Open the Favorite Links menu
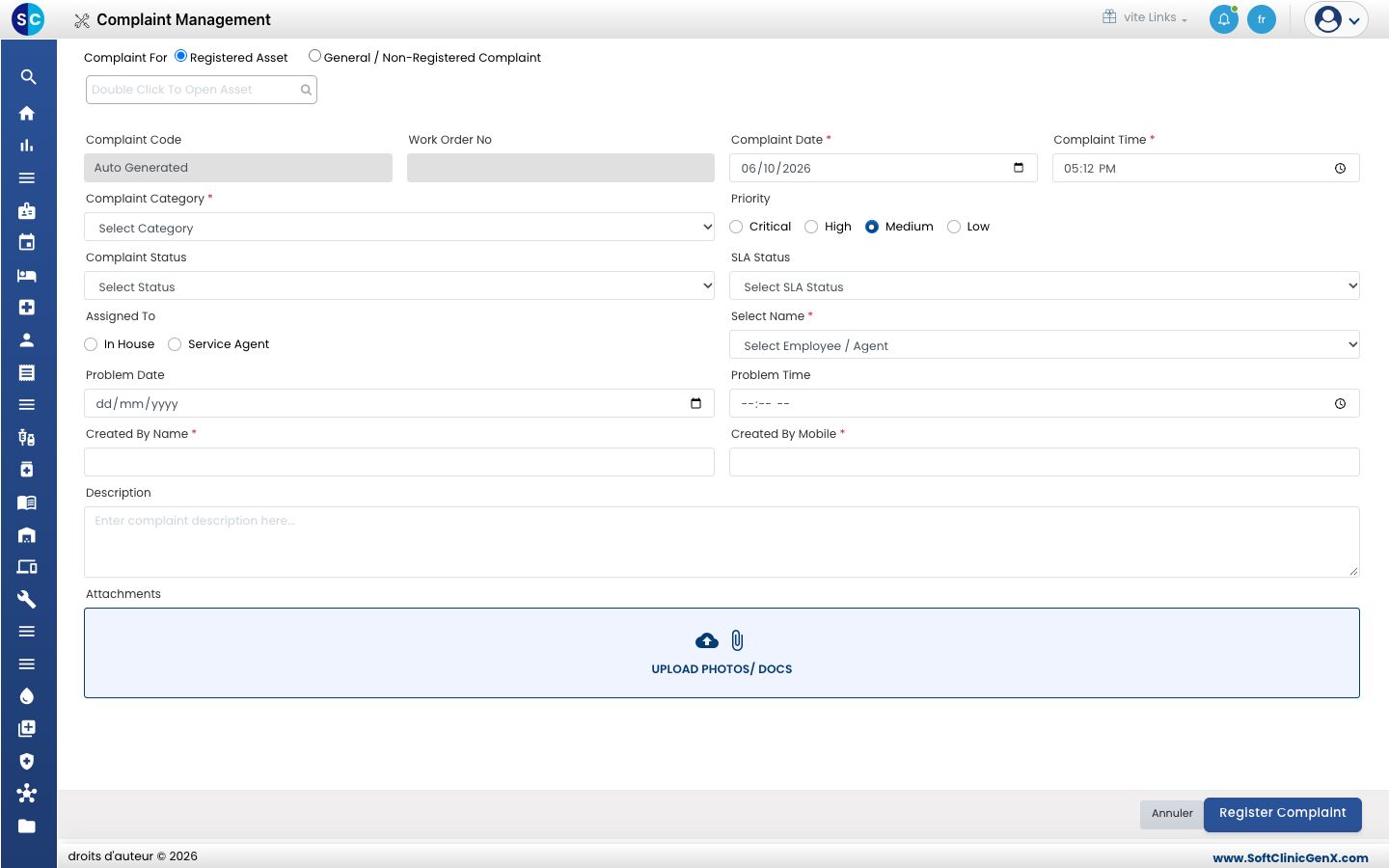The height and width of the screenshot is (868, 1389). [1145, 17]
